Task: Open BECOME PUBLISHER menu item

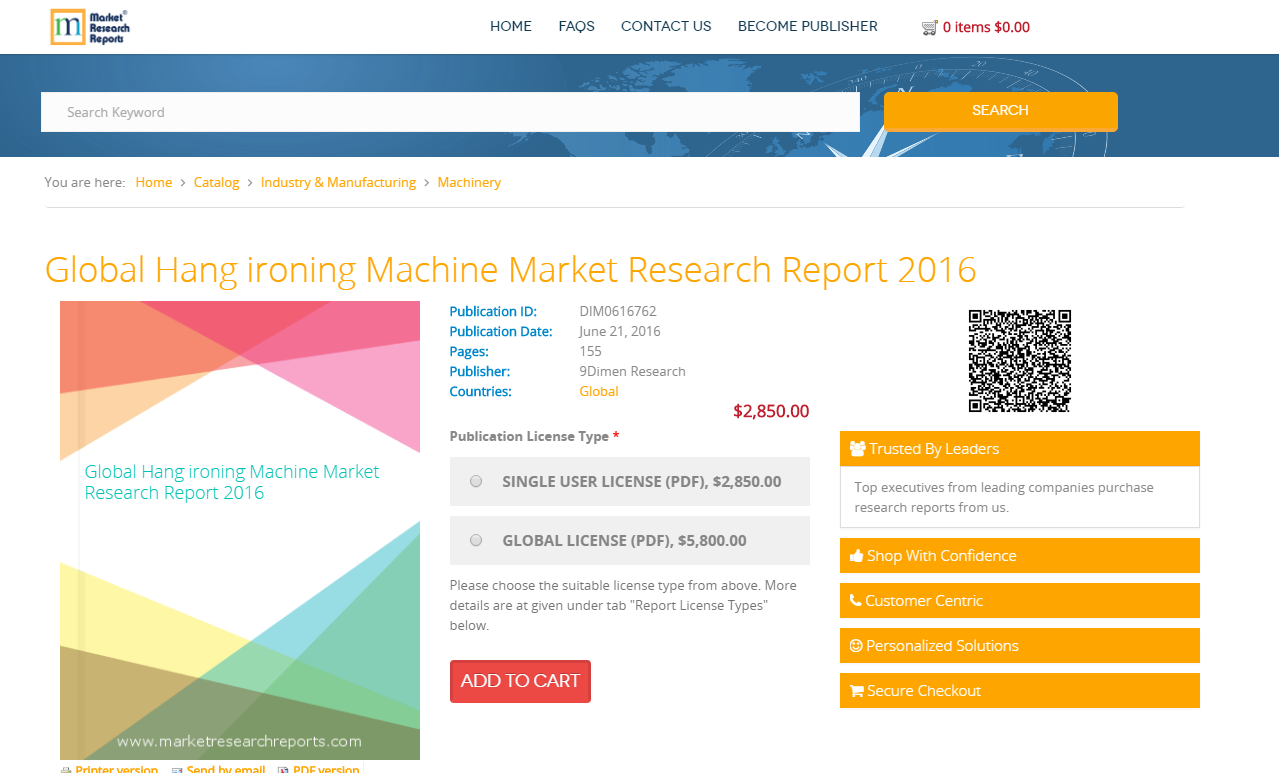Action: tap(808, 27)
